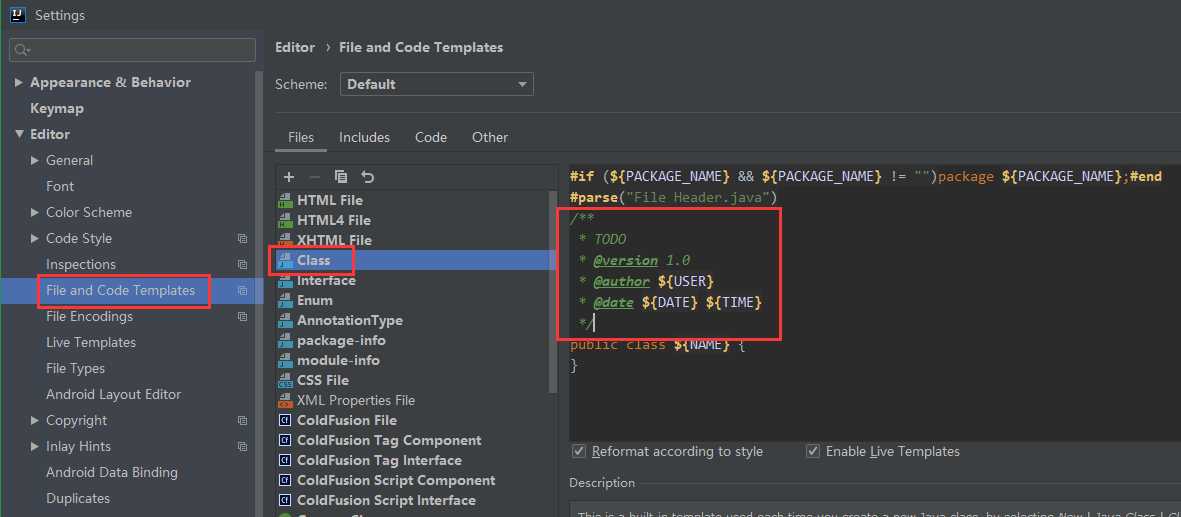
Task: Click the AnnotationType template icon
Action: point(285,320)
